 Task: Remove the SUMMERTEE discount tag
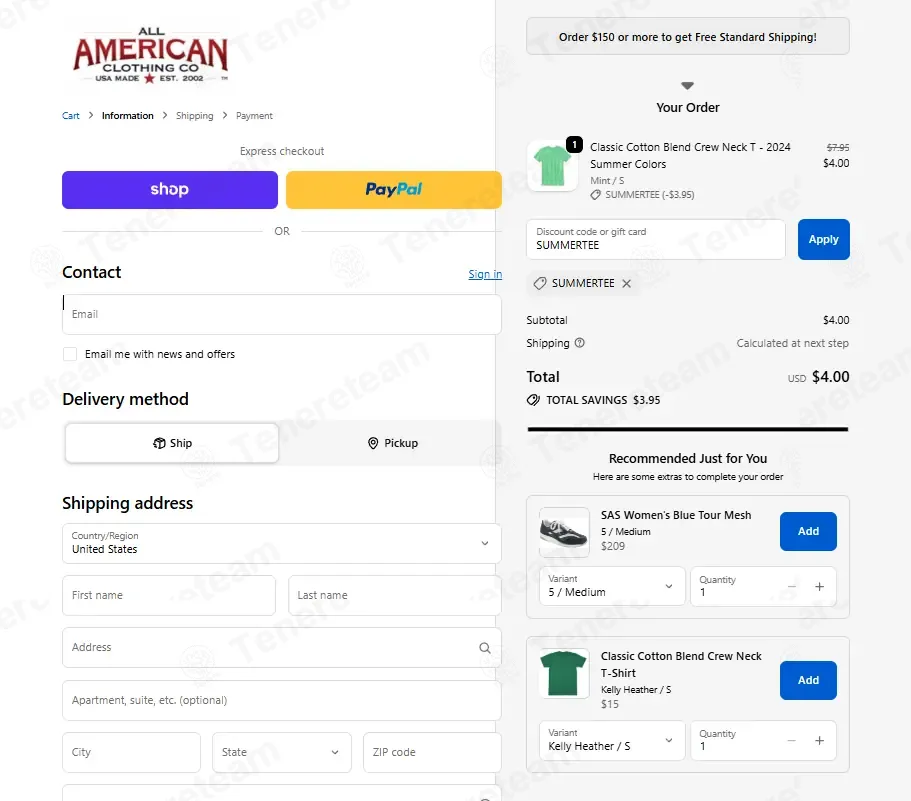[626, 283]
